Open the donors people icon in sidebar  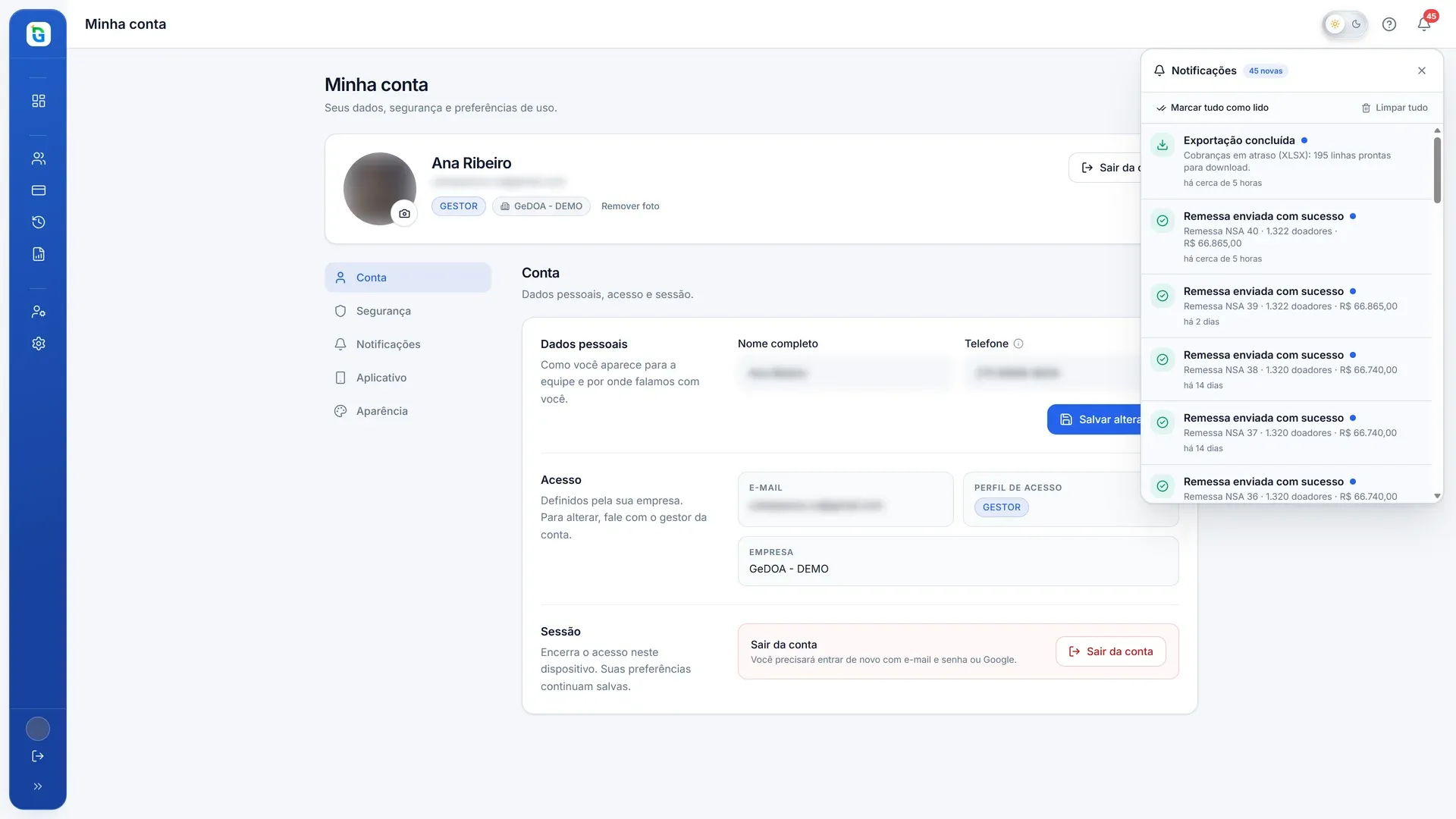(39, 158)
